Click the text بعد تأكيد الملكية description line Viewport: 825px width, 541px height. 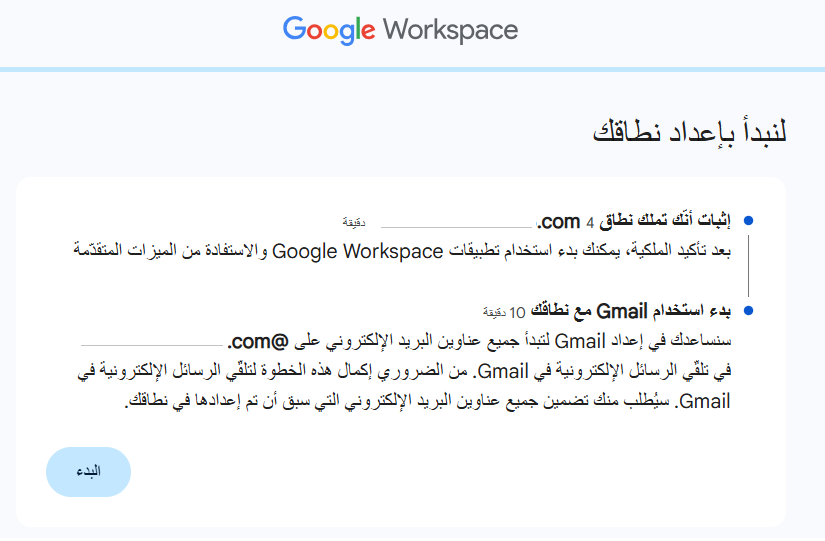402,251
